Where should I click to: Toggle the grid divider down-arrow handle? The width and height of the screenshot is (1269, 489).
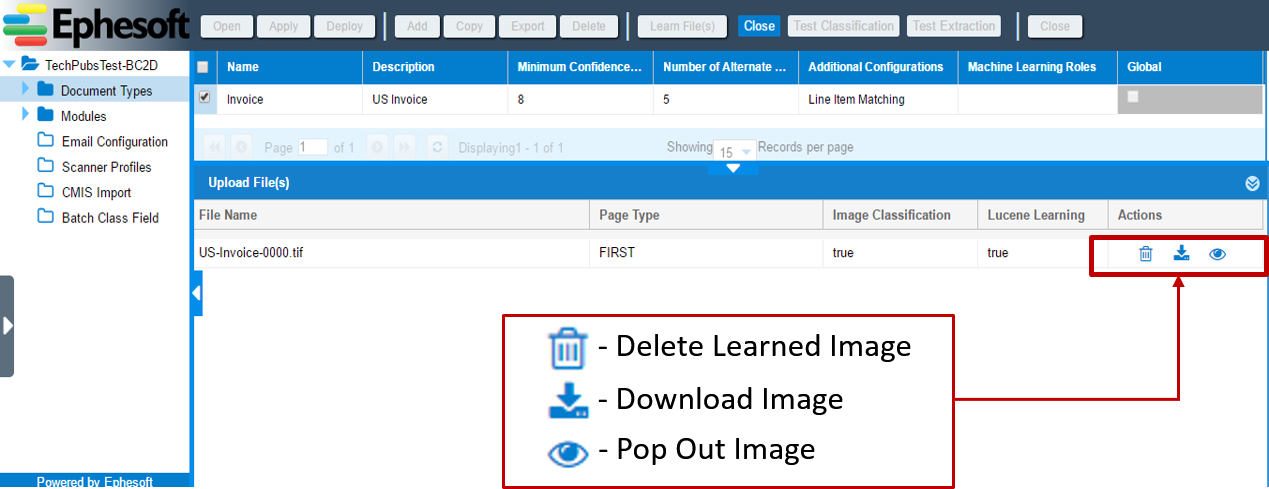coord(733,168)
